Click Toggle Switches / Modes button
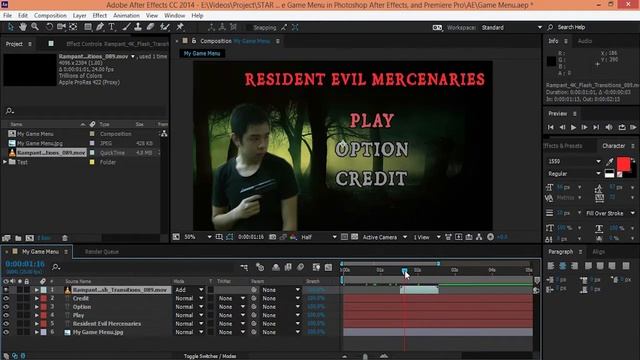 [x=210, y=356]
